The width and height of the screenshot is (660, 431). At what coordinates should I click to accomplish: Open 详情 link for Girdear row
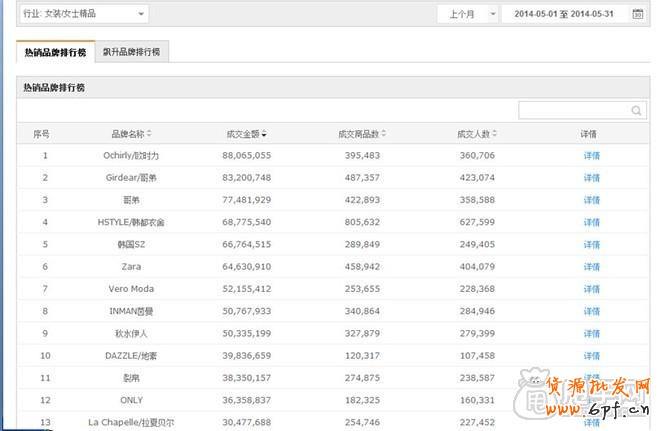[591, 178]
